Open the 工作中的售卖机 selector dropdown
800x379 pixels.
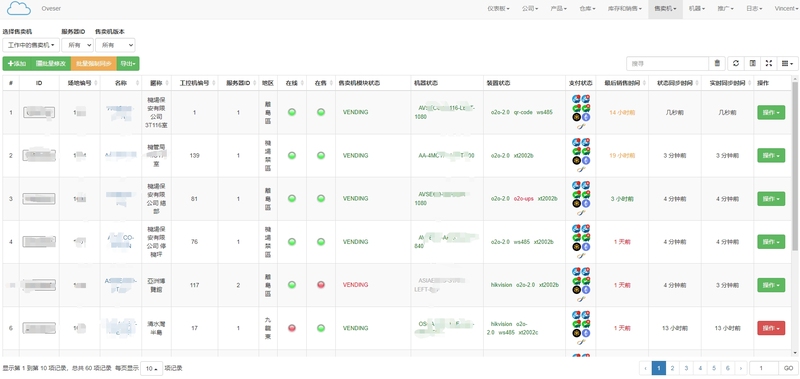click(x=31, y=45)
